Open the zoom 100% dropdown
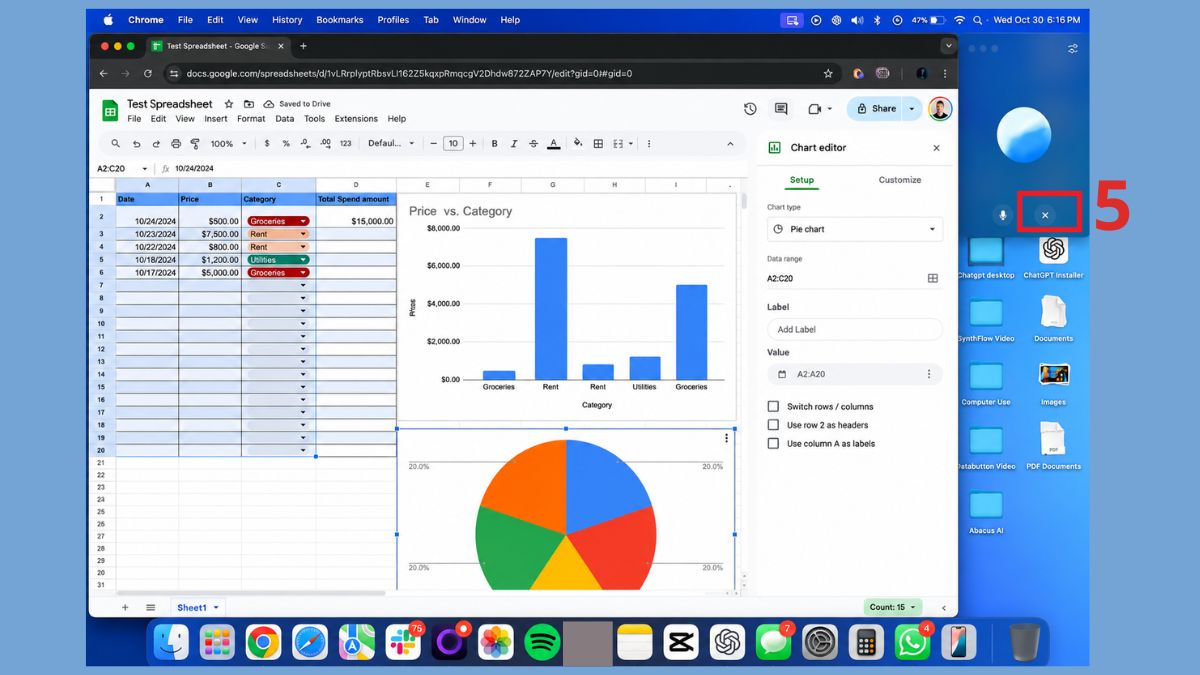The height and width of the screenshot is (675, 1200). pos(227,144)
